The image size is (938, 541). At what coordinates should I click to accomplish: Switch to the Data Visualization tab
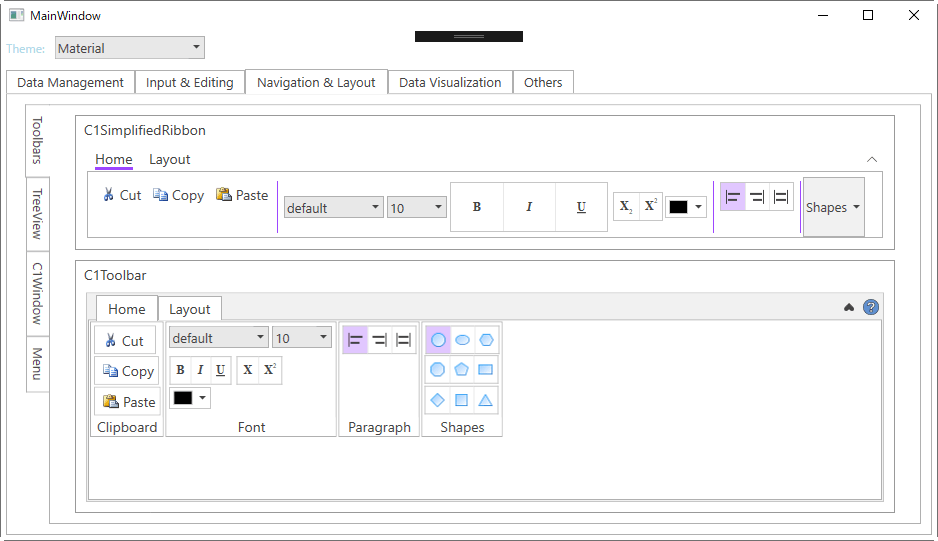tap(450, 83)
